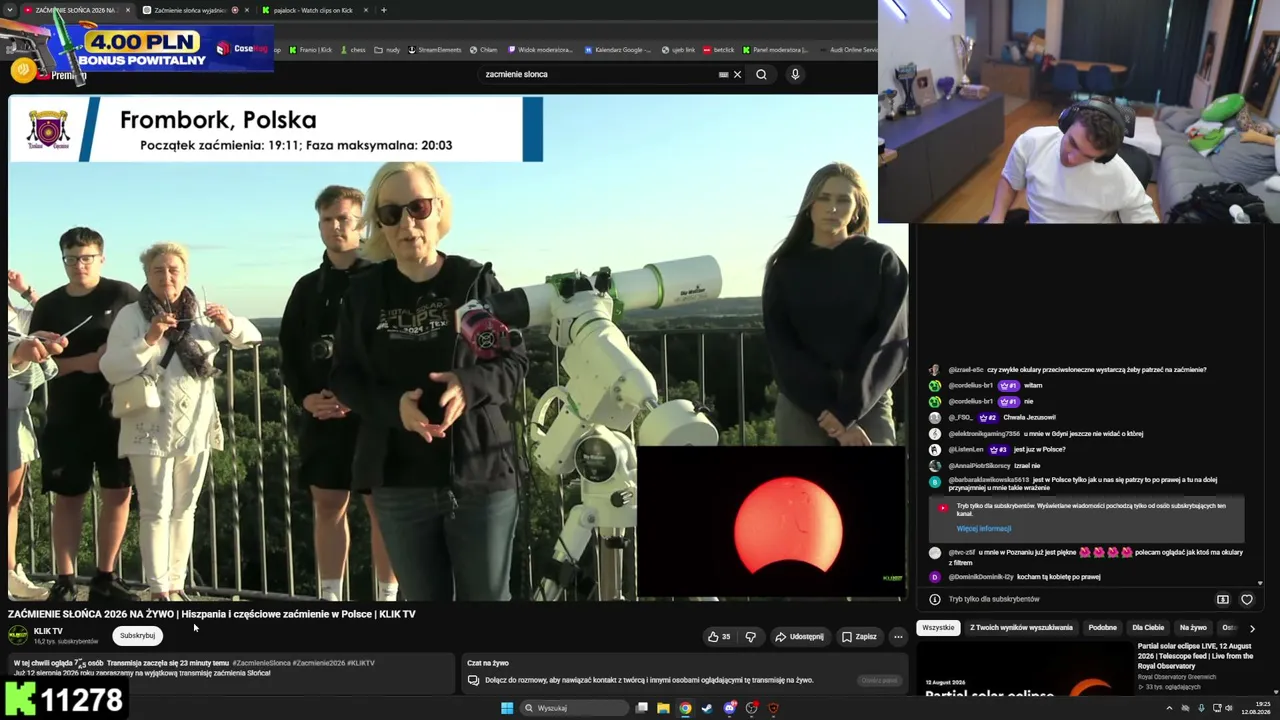Select the 'Na żywo' filter chip
The image size is (1280, 720).
(x=1193, y=628)
